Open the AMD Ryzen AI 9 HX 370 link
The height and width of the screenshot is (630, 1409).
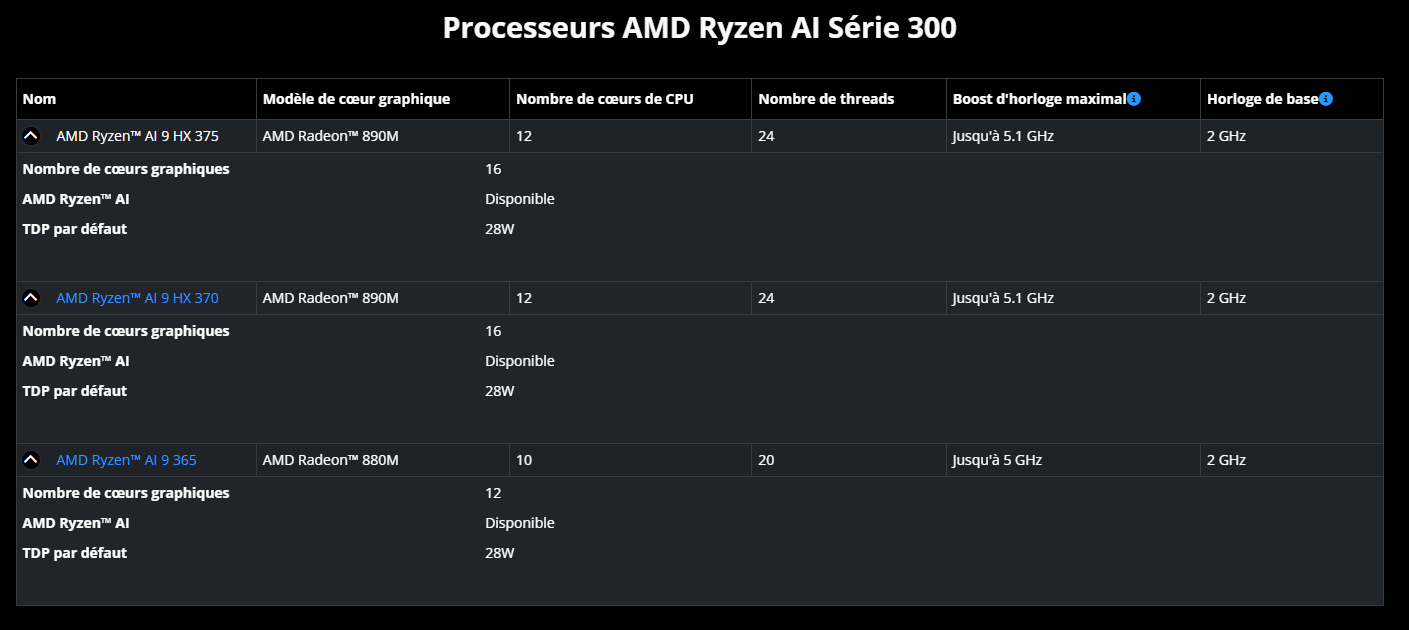click(x=137, y=298)
